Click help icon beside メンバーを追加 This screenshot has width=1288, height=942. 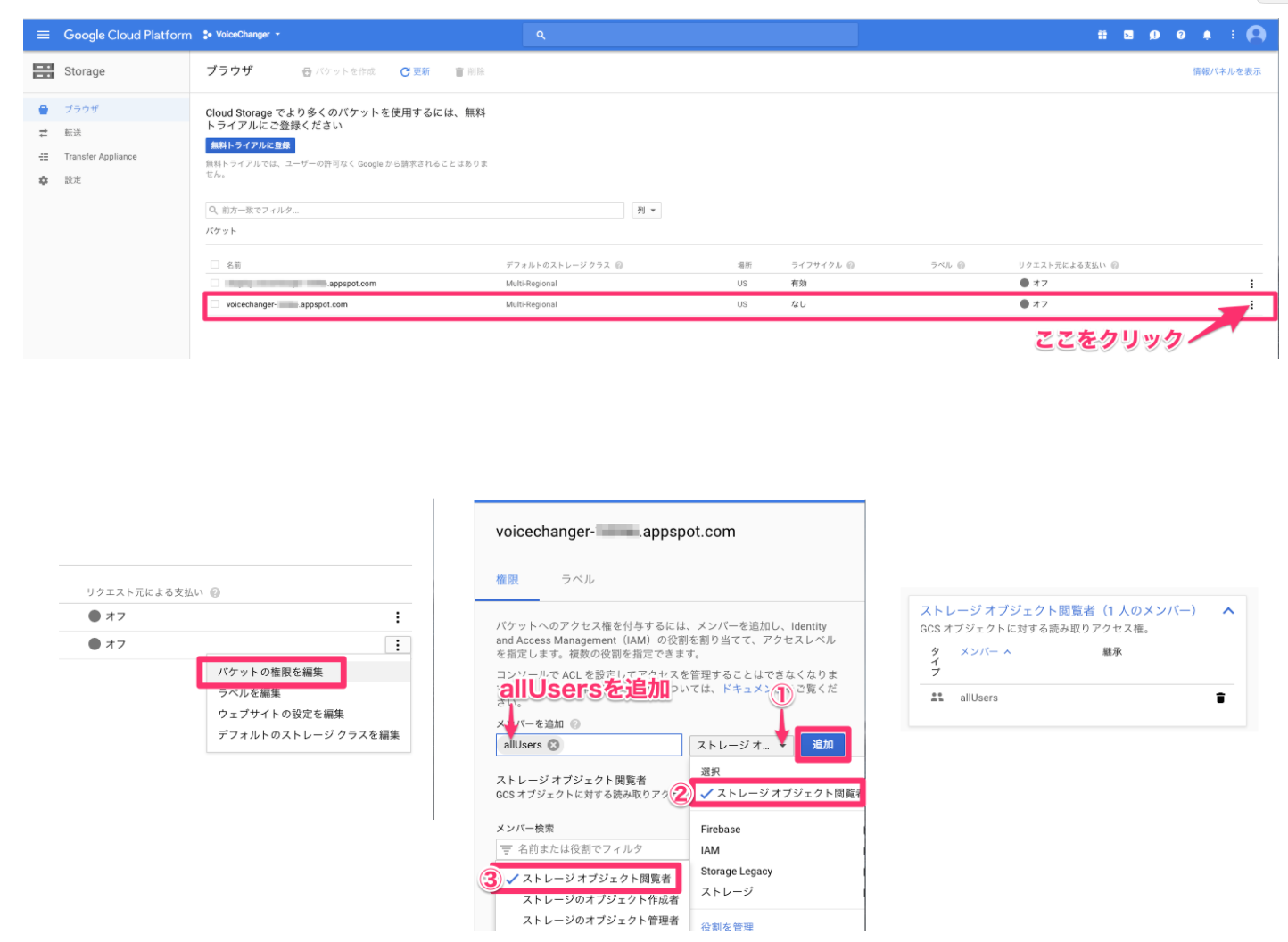[575, 724]
